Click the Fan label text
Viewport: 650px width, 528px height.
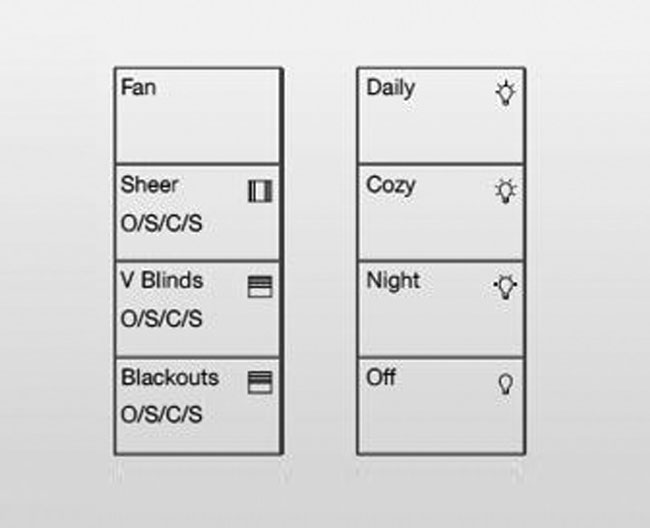(x=138, y=87)
